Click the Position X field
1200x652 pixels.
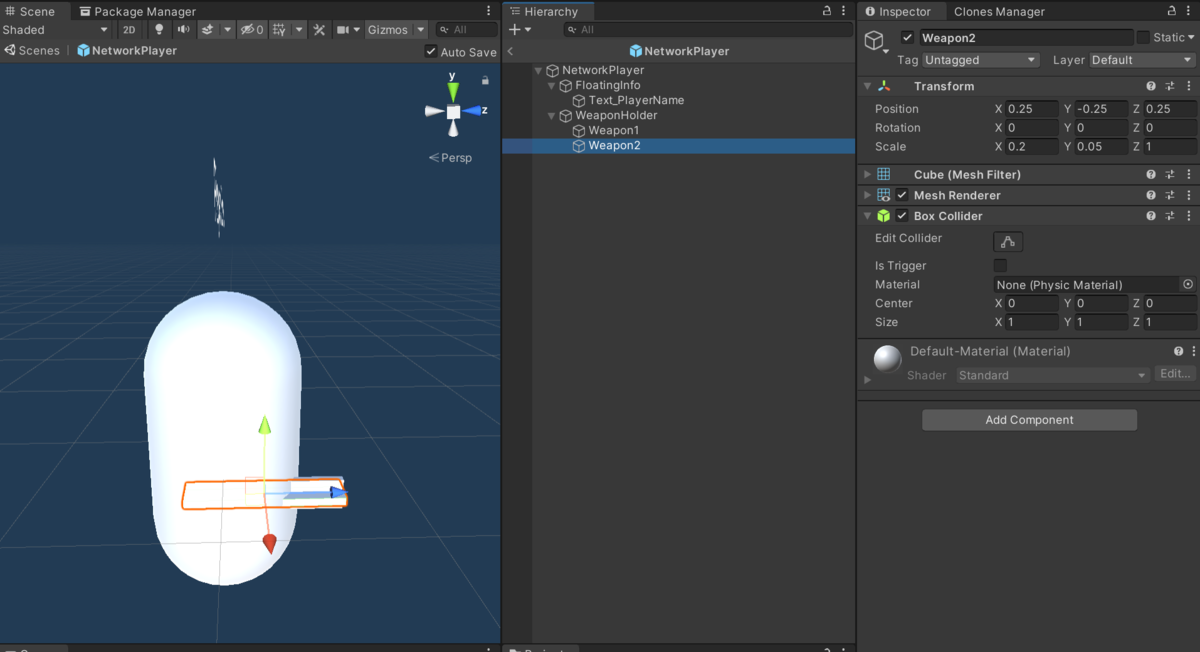1032,109
